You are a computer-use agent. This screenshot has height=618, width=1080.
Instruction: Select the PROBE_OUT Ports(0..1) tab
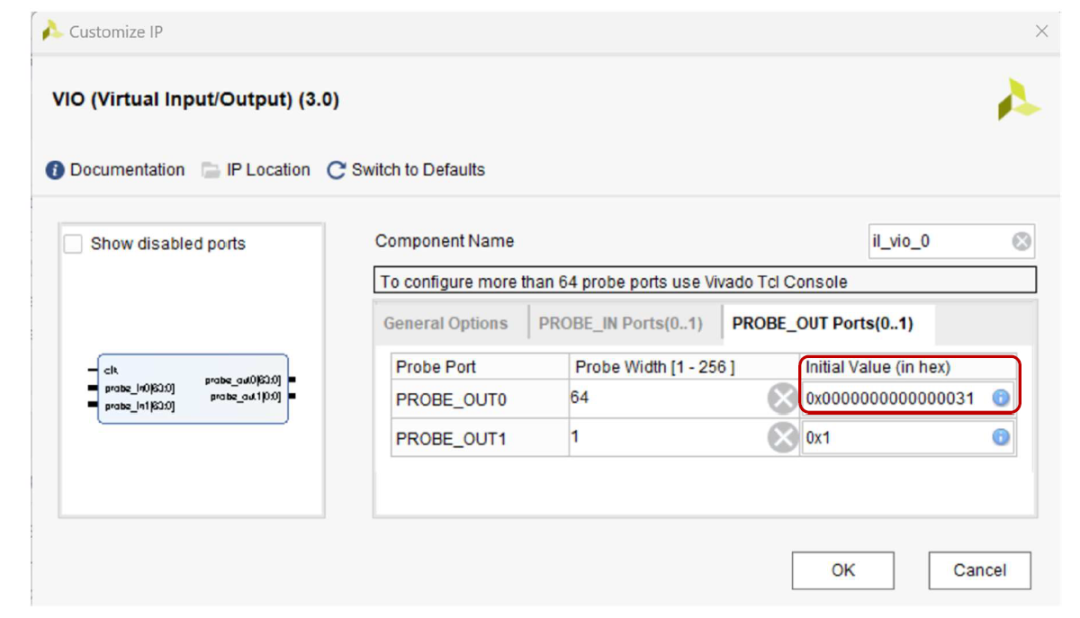pos(822,324)
